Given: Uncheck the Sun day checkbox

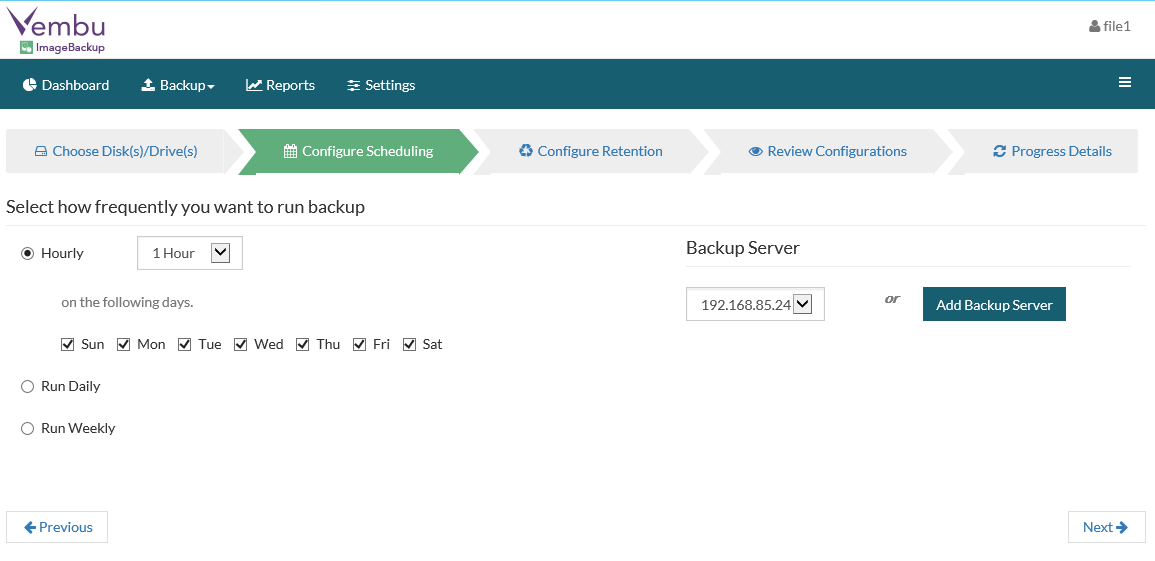Looking at the screenshot, I should click(68, 344).
